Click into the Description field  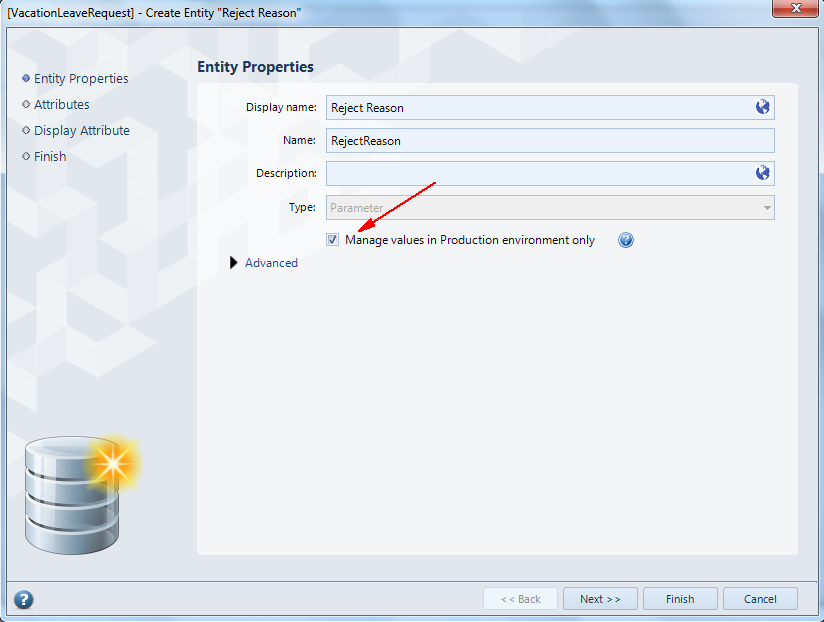(540, 173)
